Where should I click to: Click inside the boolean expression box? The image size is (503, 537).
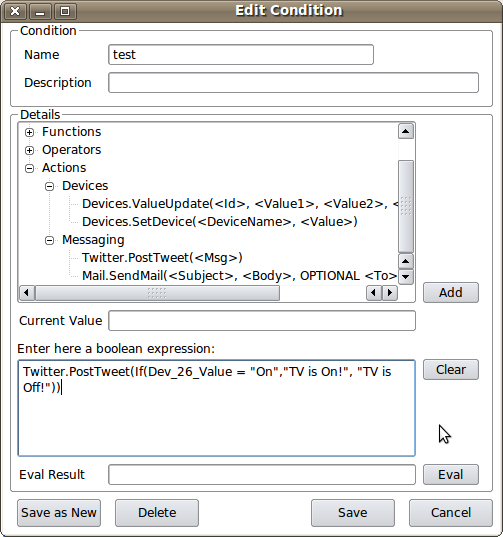(216, 408)
